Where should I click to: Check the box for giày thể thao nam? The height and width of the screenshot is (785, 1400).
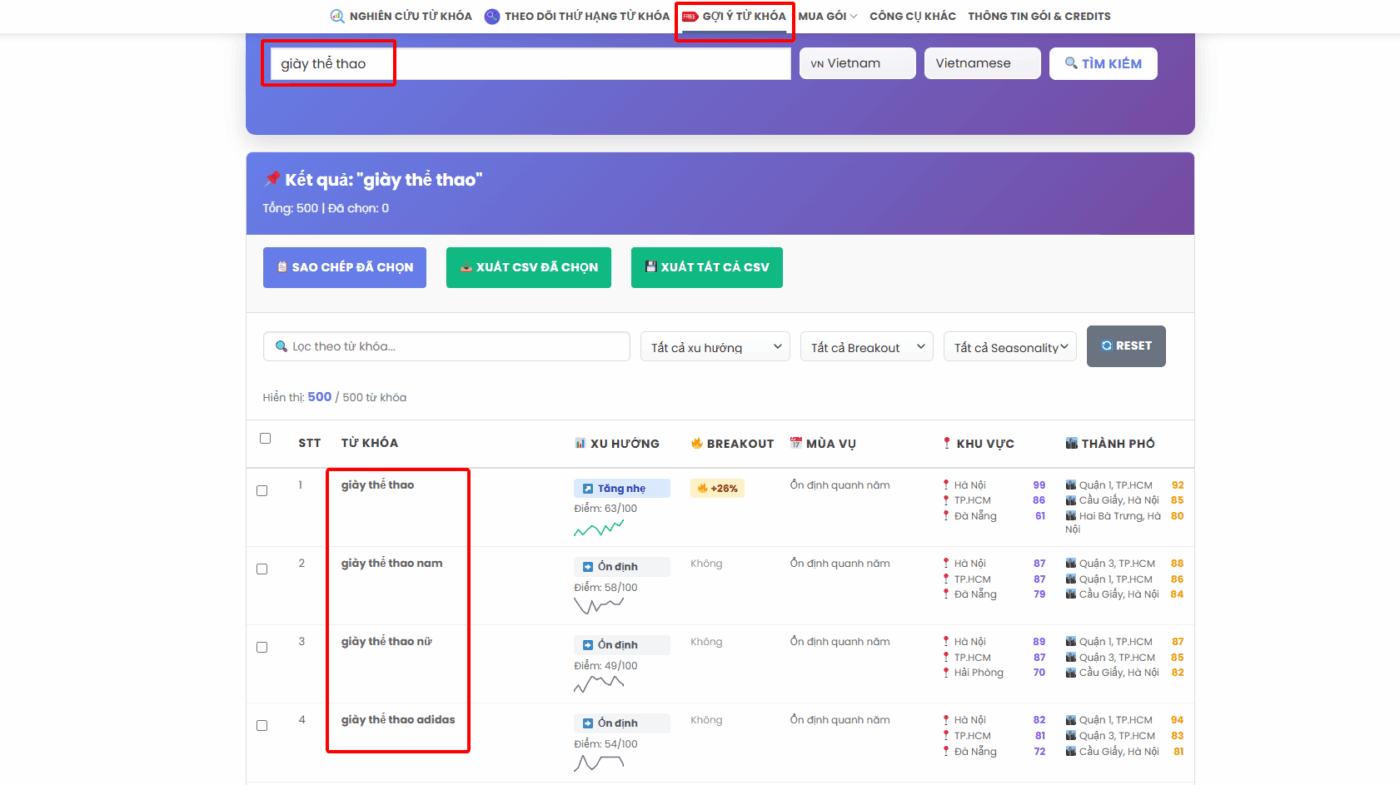tap(262, 569)
